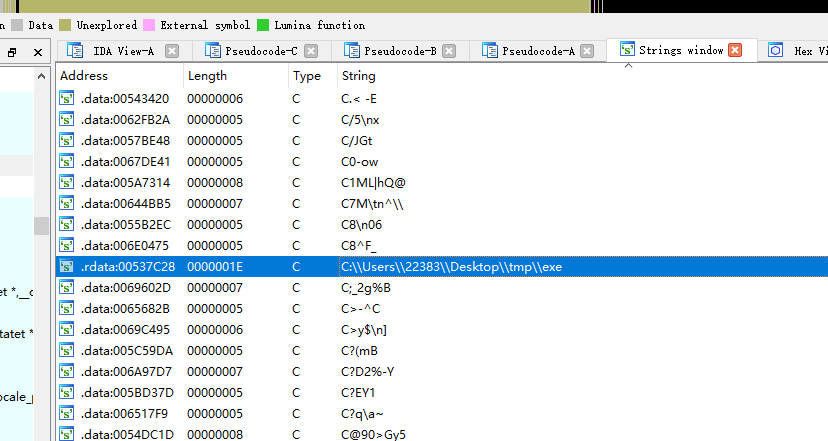Screen dimensions: 828x441
Task: Select address .data:0069C495
Action: [125, 330]
